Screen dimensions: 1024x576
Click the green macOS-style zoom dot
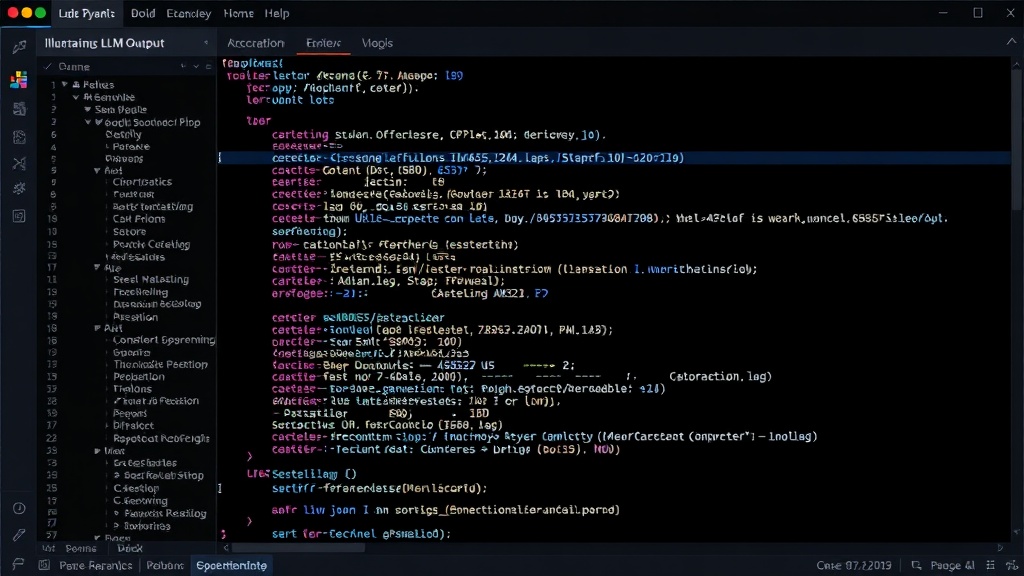pos(40,12)
